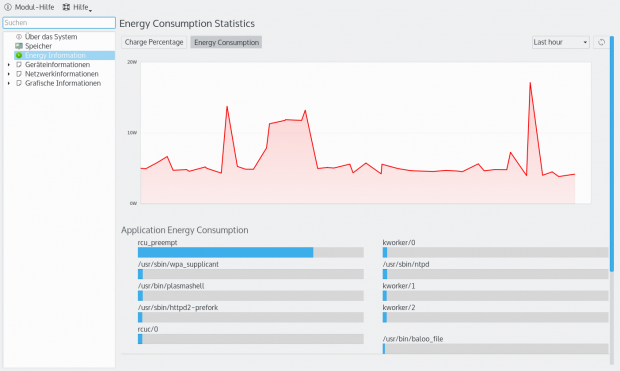Click the /usr/sbin/wpa_supplicant label

click(178, 264)
